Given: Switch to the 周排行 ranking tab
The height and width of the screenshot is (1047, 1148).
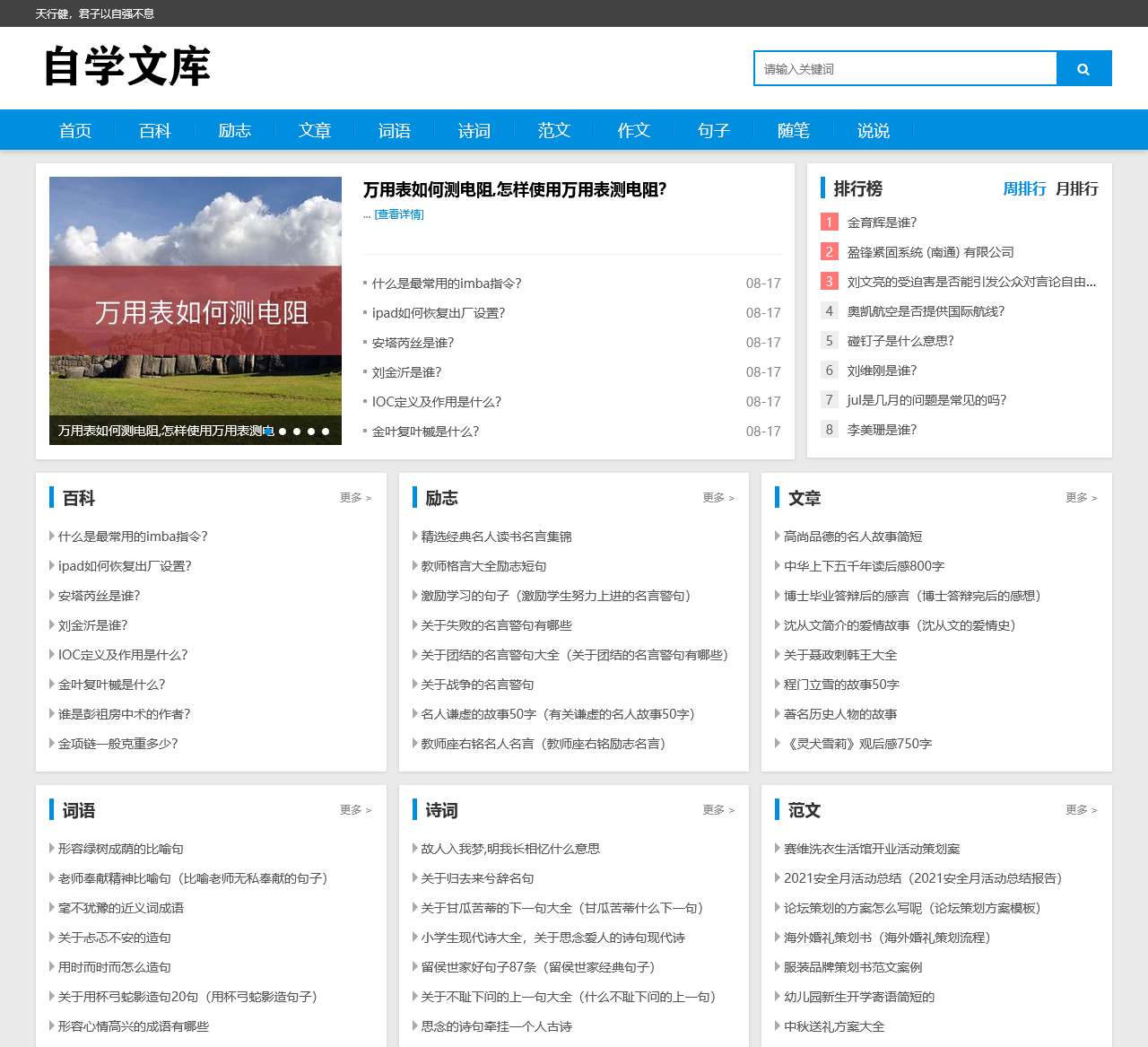Looking at the screenshot, I should point(1025,188).
